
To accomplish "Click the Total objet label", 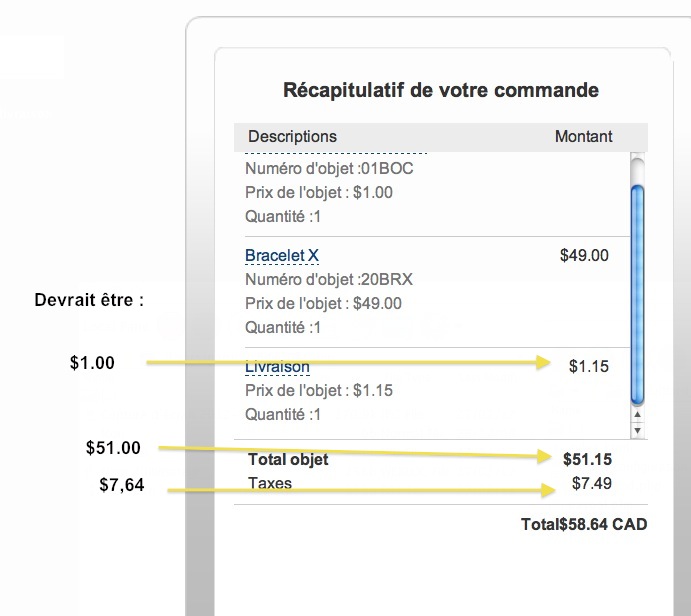I will (x=288, y=460).
